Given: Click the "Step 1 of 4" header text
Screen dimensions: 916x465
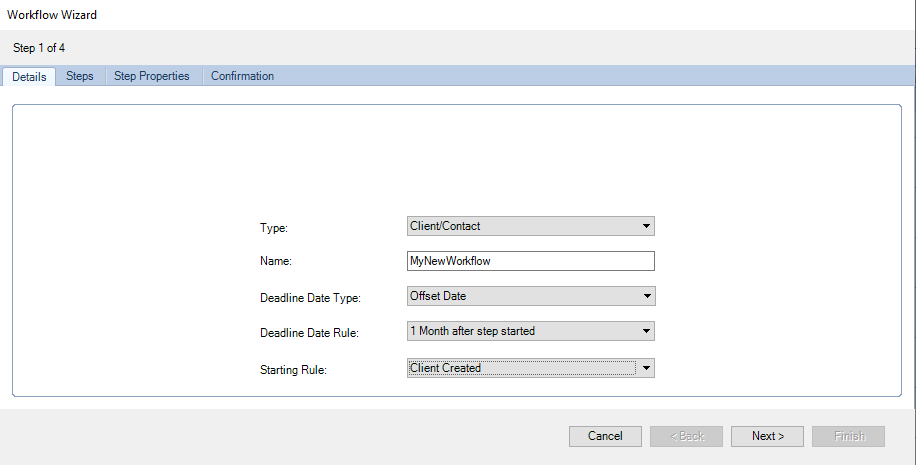Looking at the screenshot, I should pyautogui.click(x=39, y=47).
